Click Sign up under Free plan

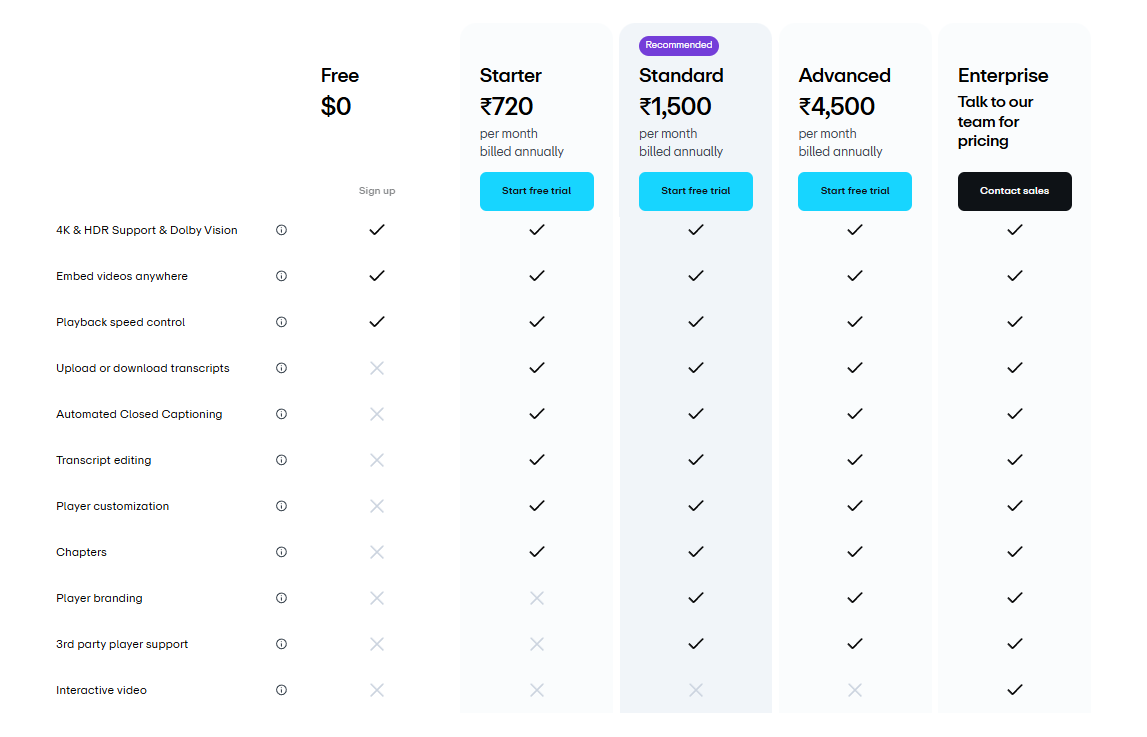377,192
